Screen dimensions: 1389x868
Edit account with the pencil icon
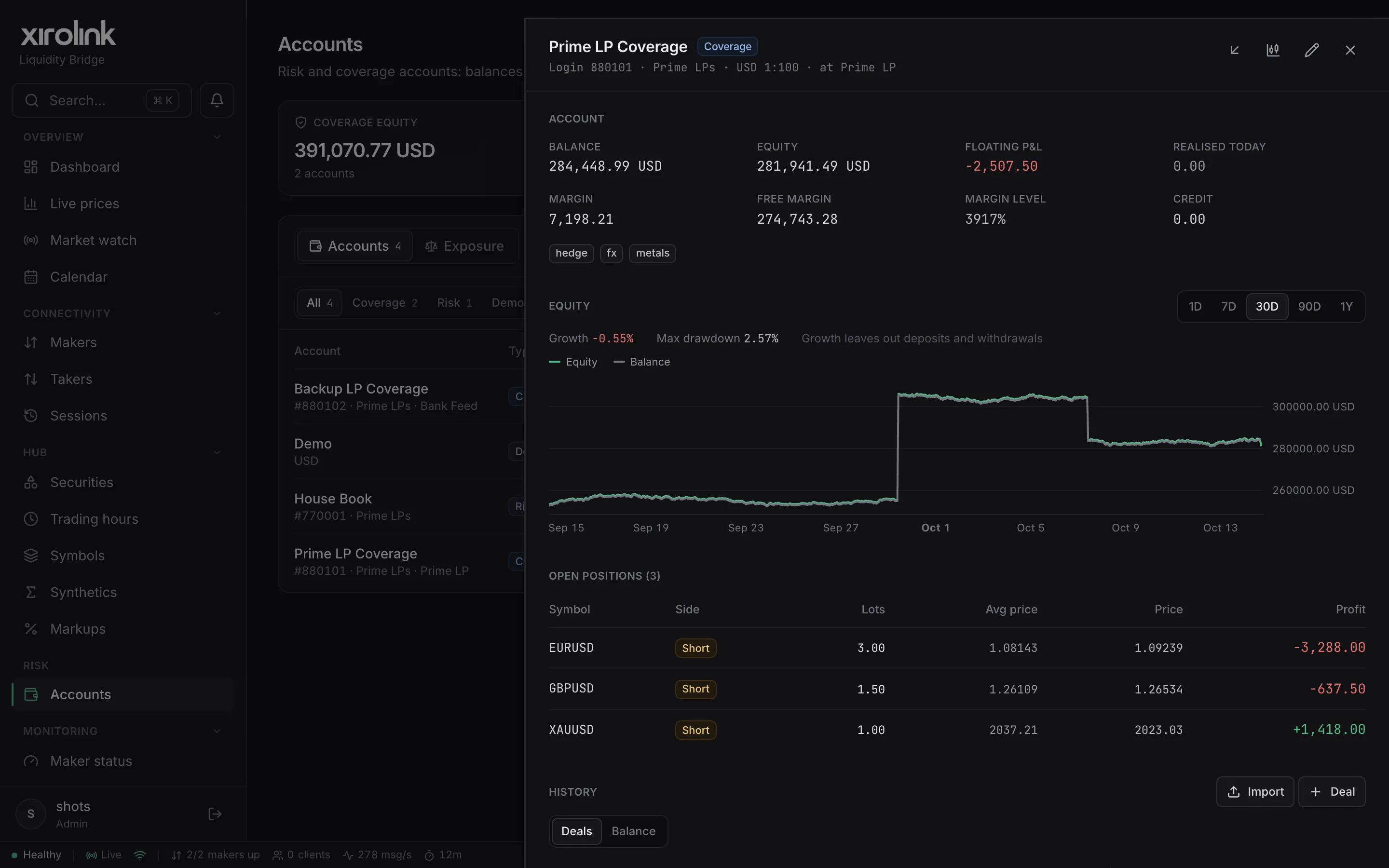pos(1311,50)
